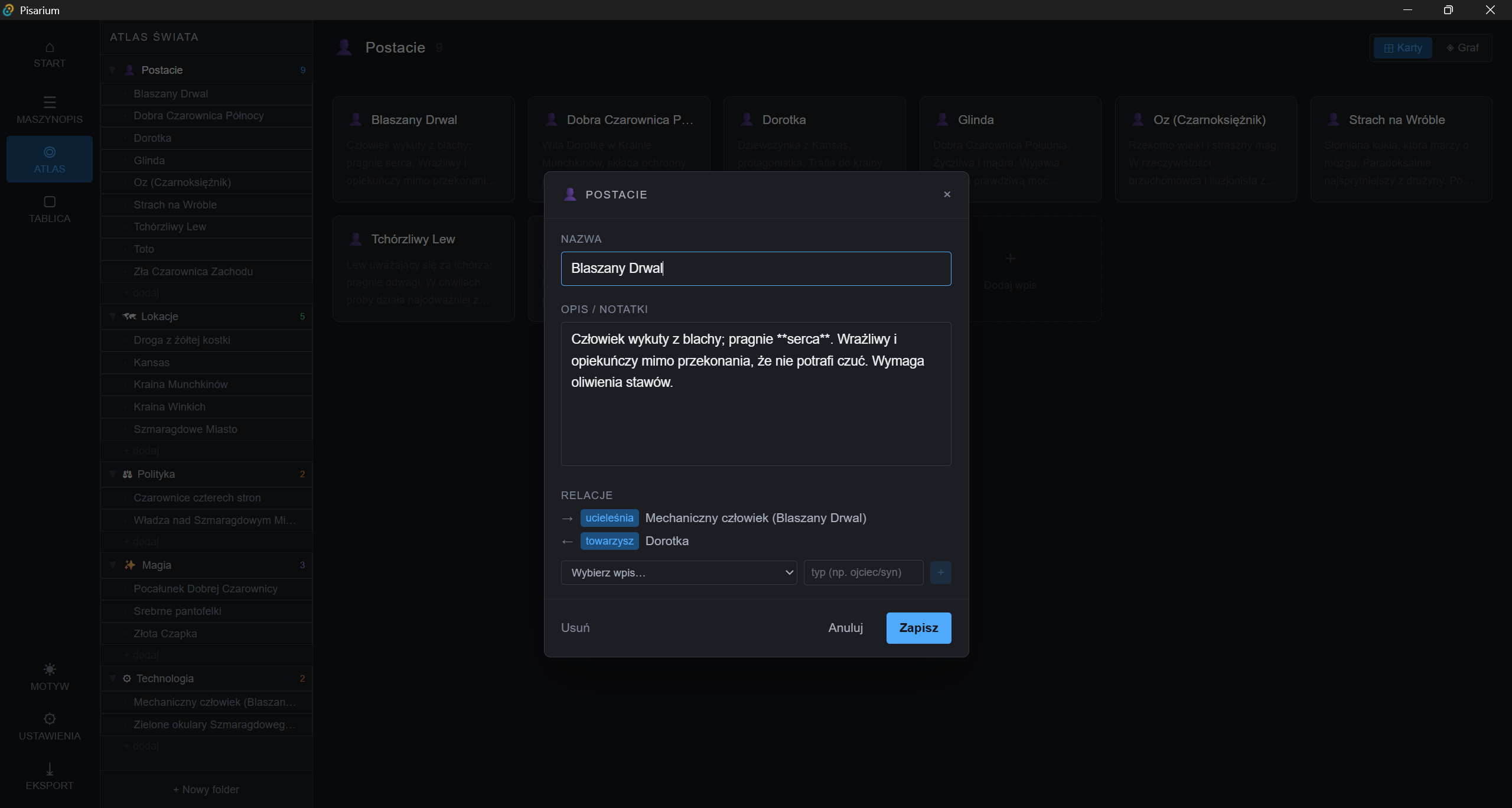Select Glinda in the atlas tree
The height and width of the screenshot is (808, 1512).
coord(206,161)
